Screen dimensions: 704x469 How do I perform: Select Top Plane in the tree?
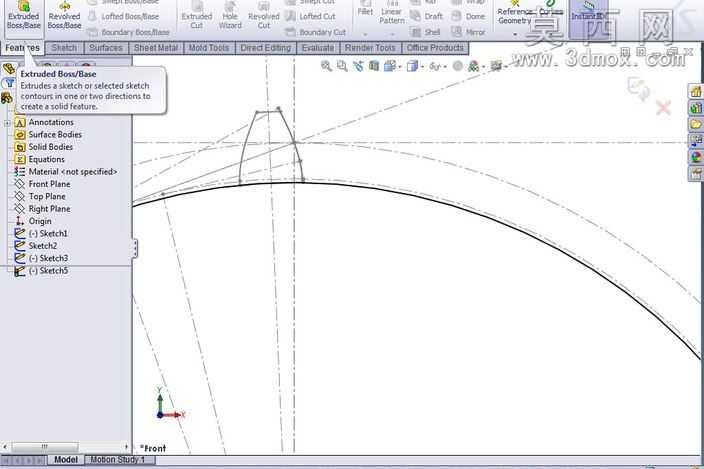pyautogui.click(x=47, y=197)
